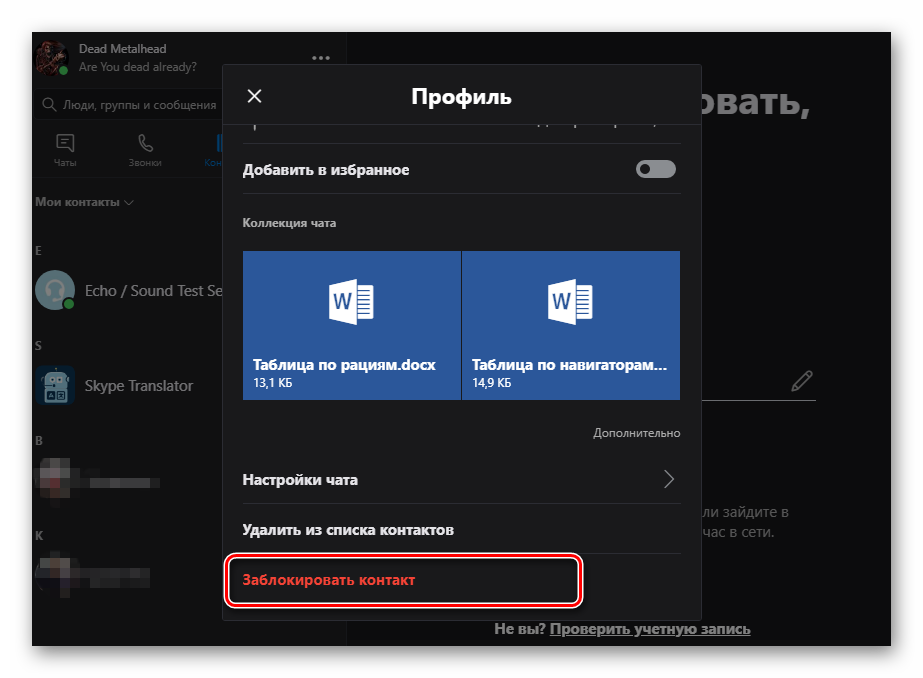Open the Чаты tab
Screen dimensions: 923x678
point(65,149)
